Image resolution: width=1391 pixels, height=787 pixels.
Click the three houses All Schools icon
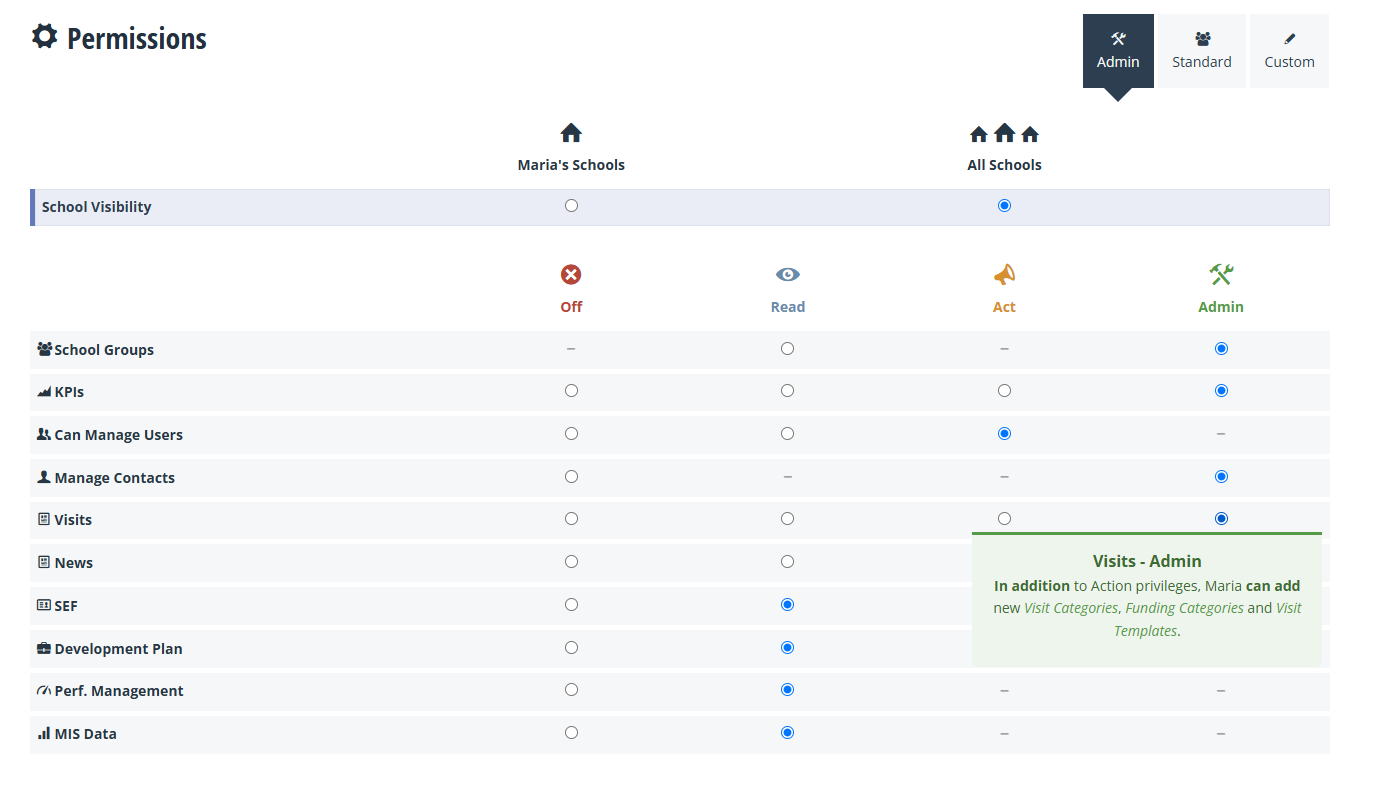click(1004, 134)
